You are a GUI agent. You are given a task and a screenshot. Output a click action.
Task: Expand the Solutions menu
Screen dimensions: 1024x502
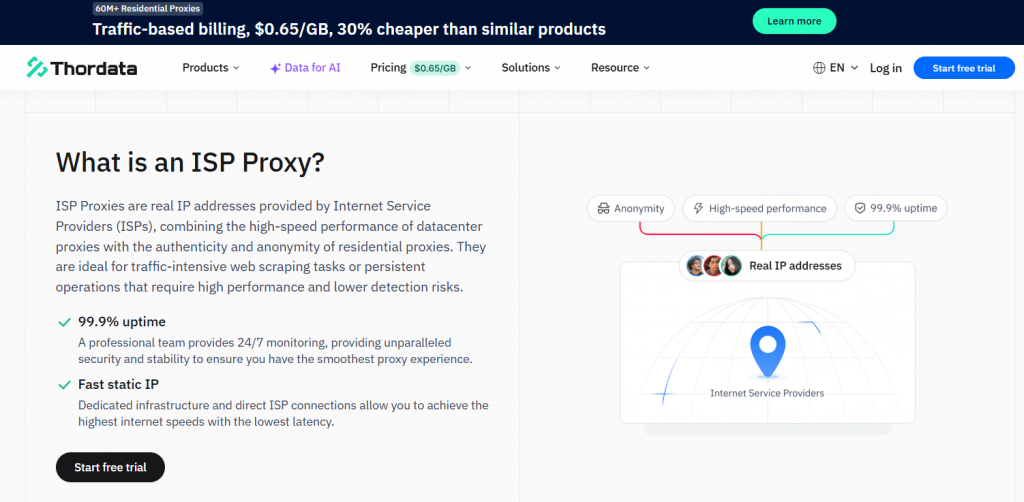tap(531, 68)
